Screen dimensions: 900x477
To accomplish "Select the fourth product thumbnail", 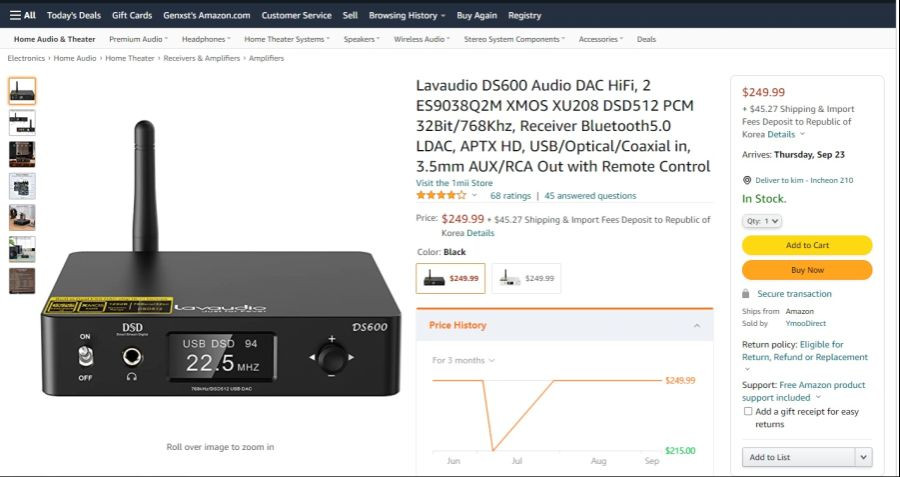I will coord(22,186).
